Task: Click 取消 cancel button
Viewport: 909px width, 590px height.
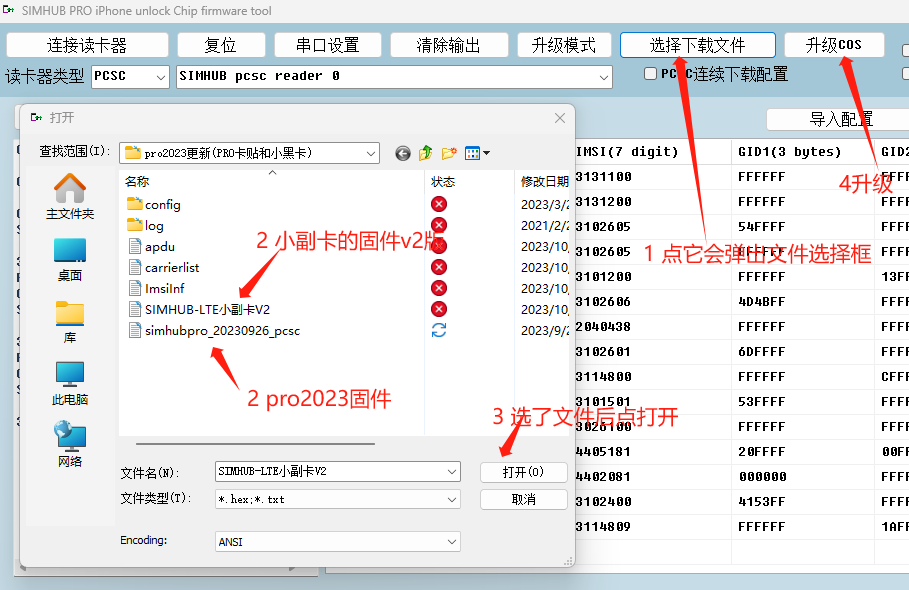Action: [x=523, y=500]
